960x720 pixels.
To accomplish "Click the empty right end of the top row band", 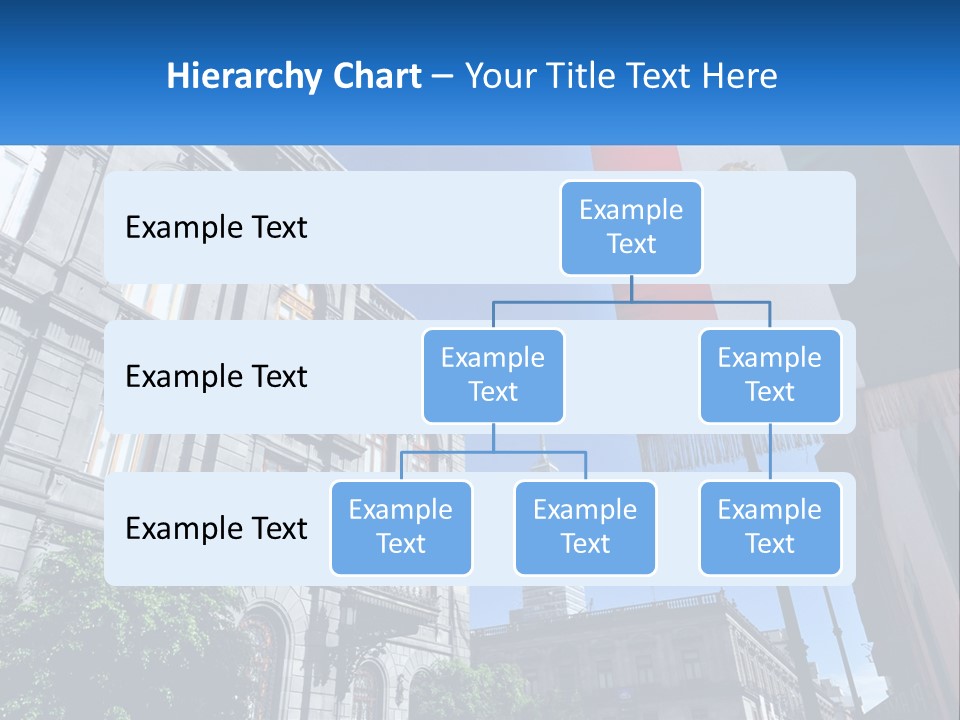I will coord(790,227).
